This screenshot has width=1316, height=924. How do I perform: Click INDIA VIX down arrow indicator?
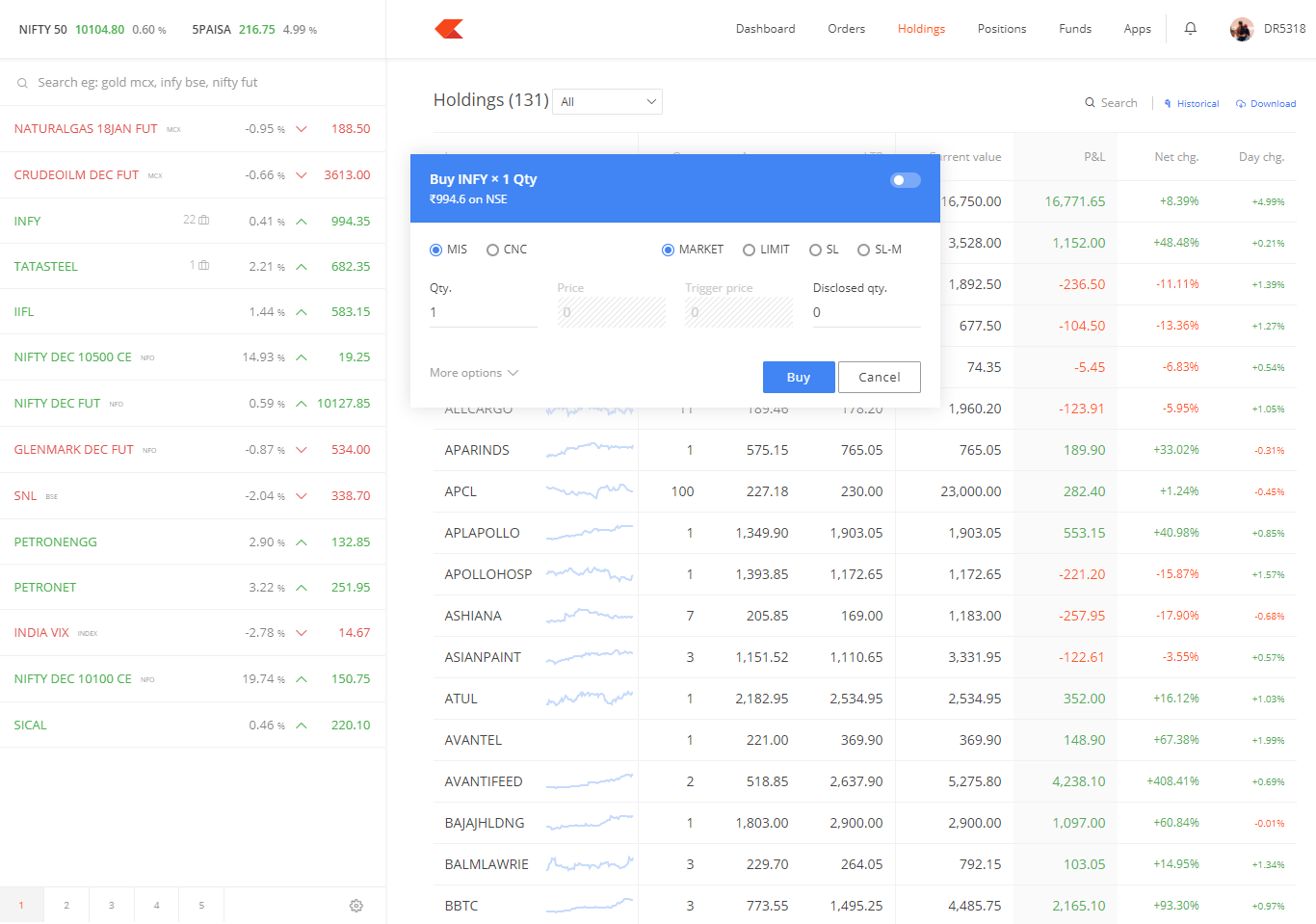pos(302,633)
